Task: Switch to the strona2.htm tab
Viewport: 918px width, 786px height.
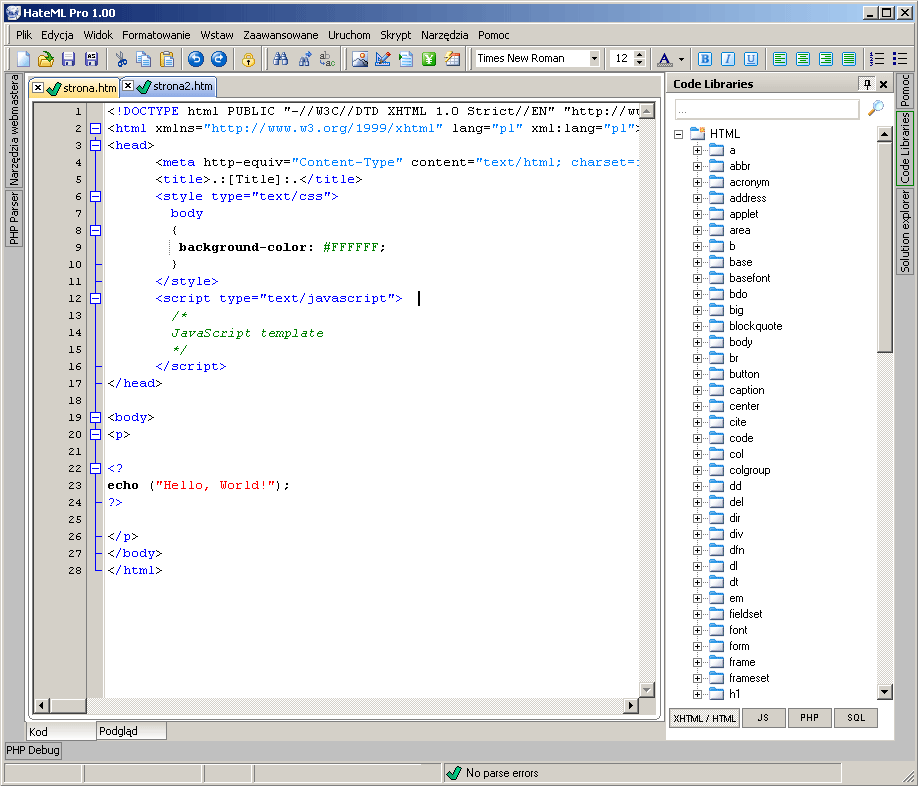Action: (x=181, y=87)
